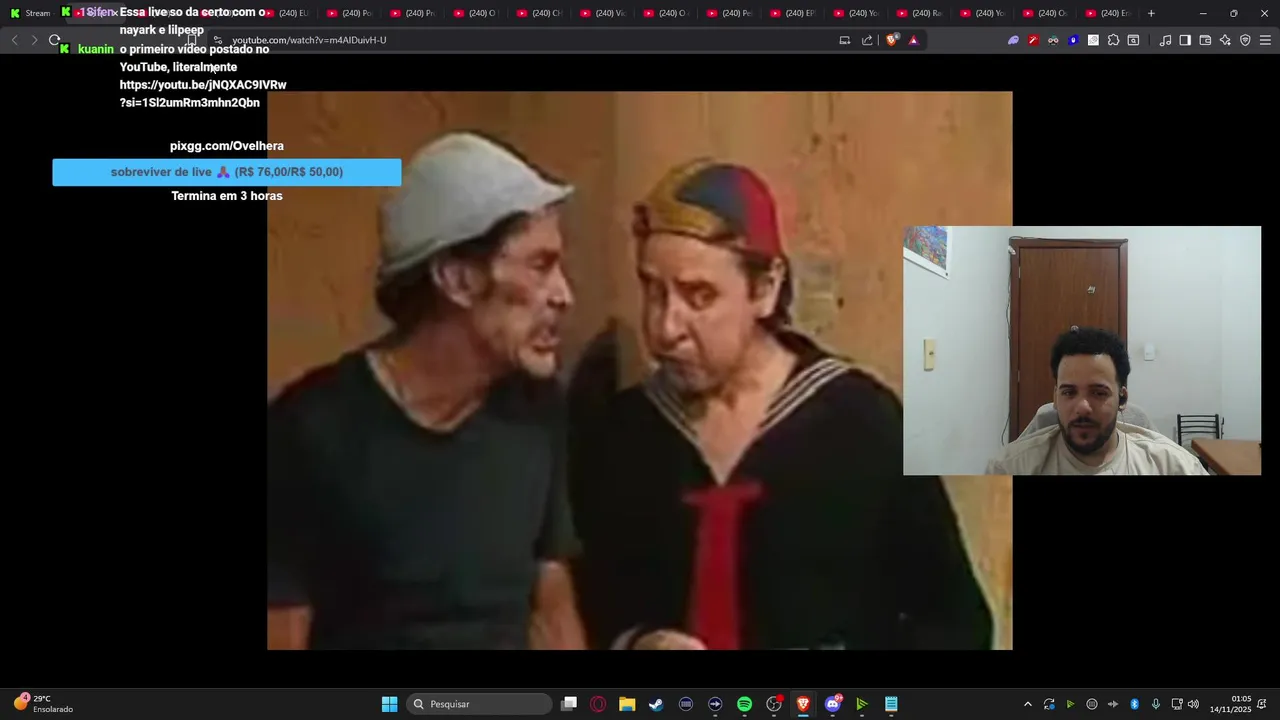Viewport: 1280px width, 720px height.
Task: Go forward in browser history
Action: tap(34, 40)
